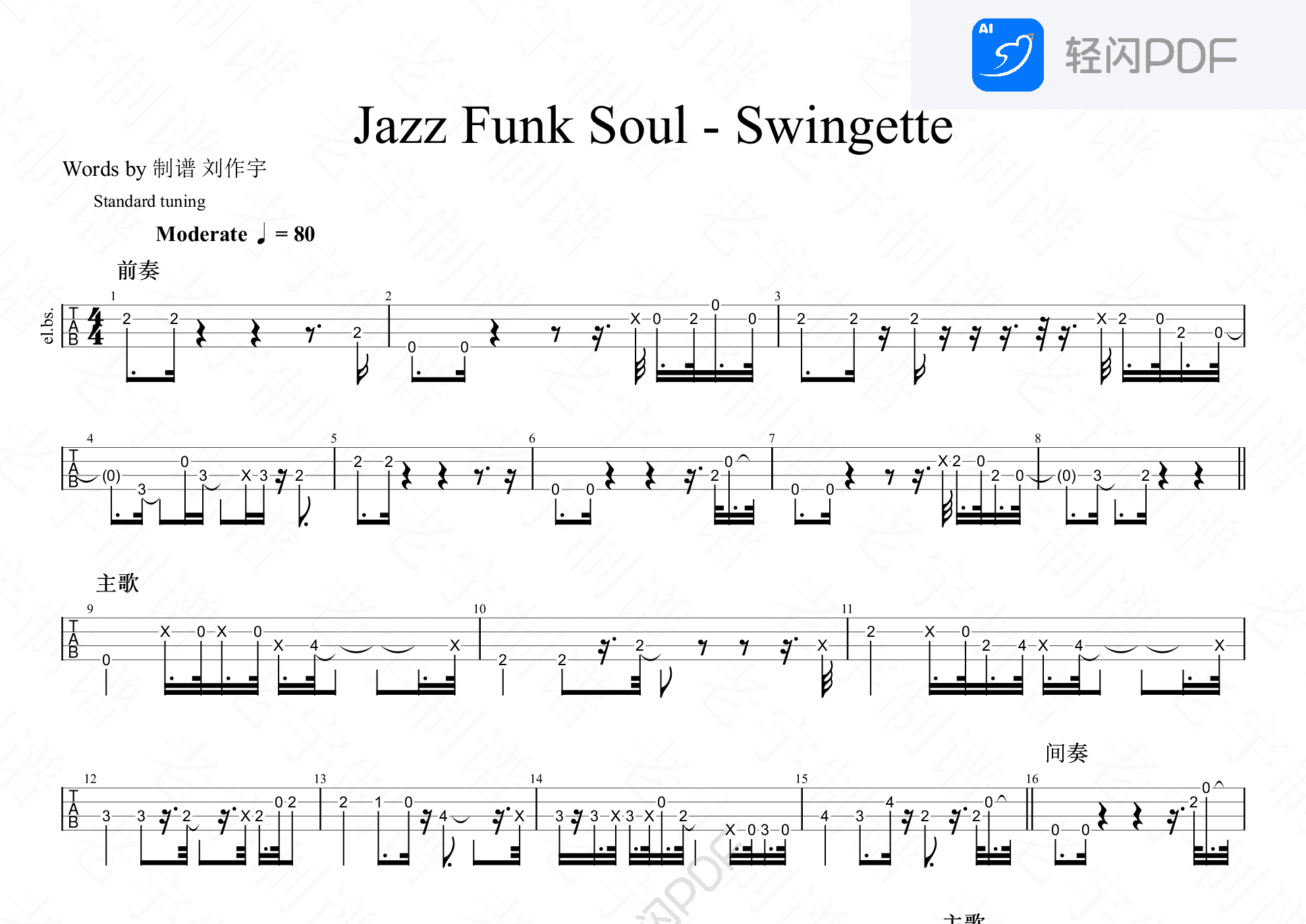Click the 前奏 section label
Screen dimensions: 1306x924
[x=138, y=270]
